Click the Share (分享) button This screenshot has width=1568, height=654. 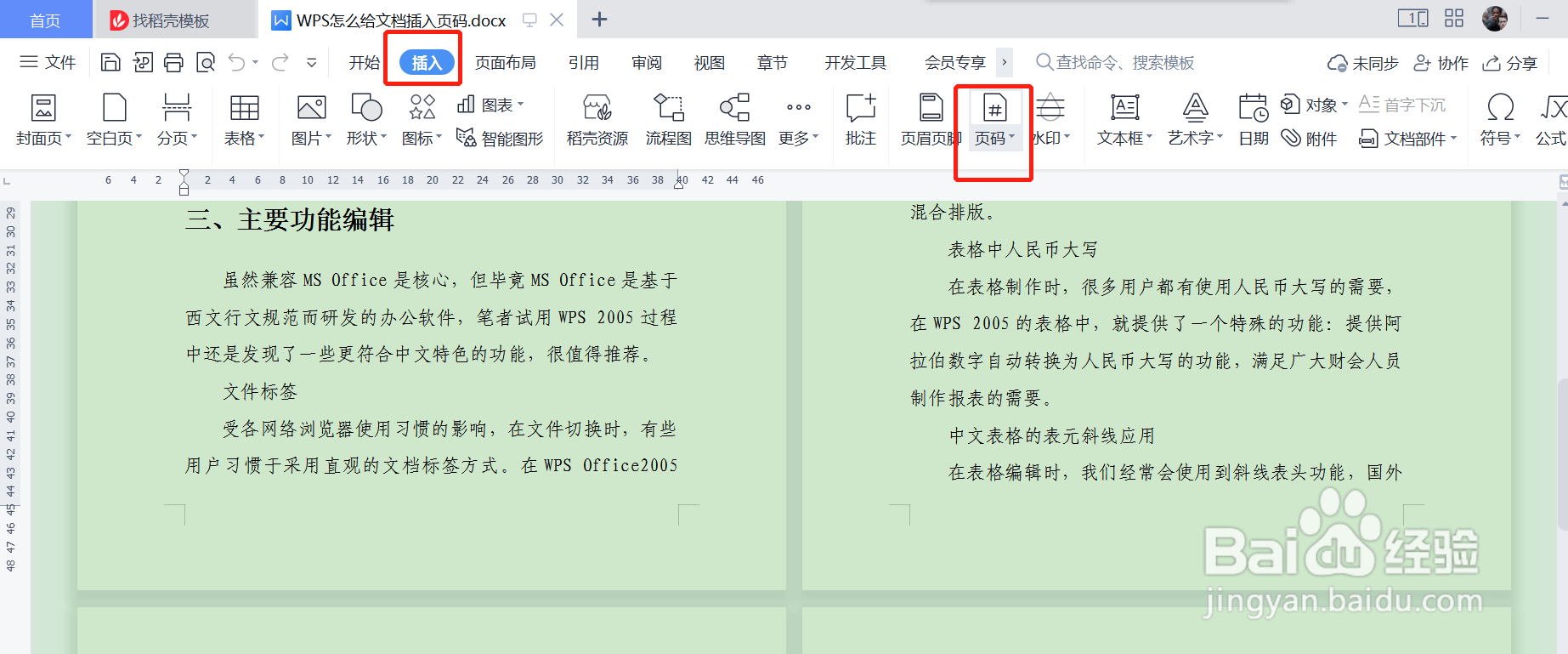(x=1510, y=63)
